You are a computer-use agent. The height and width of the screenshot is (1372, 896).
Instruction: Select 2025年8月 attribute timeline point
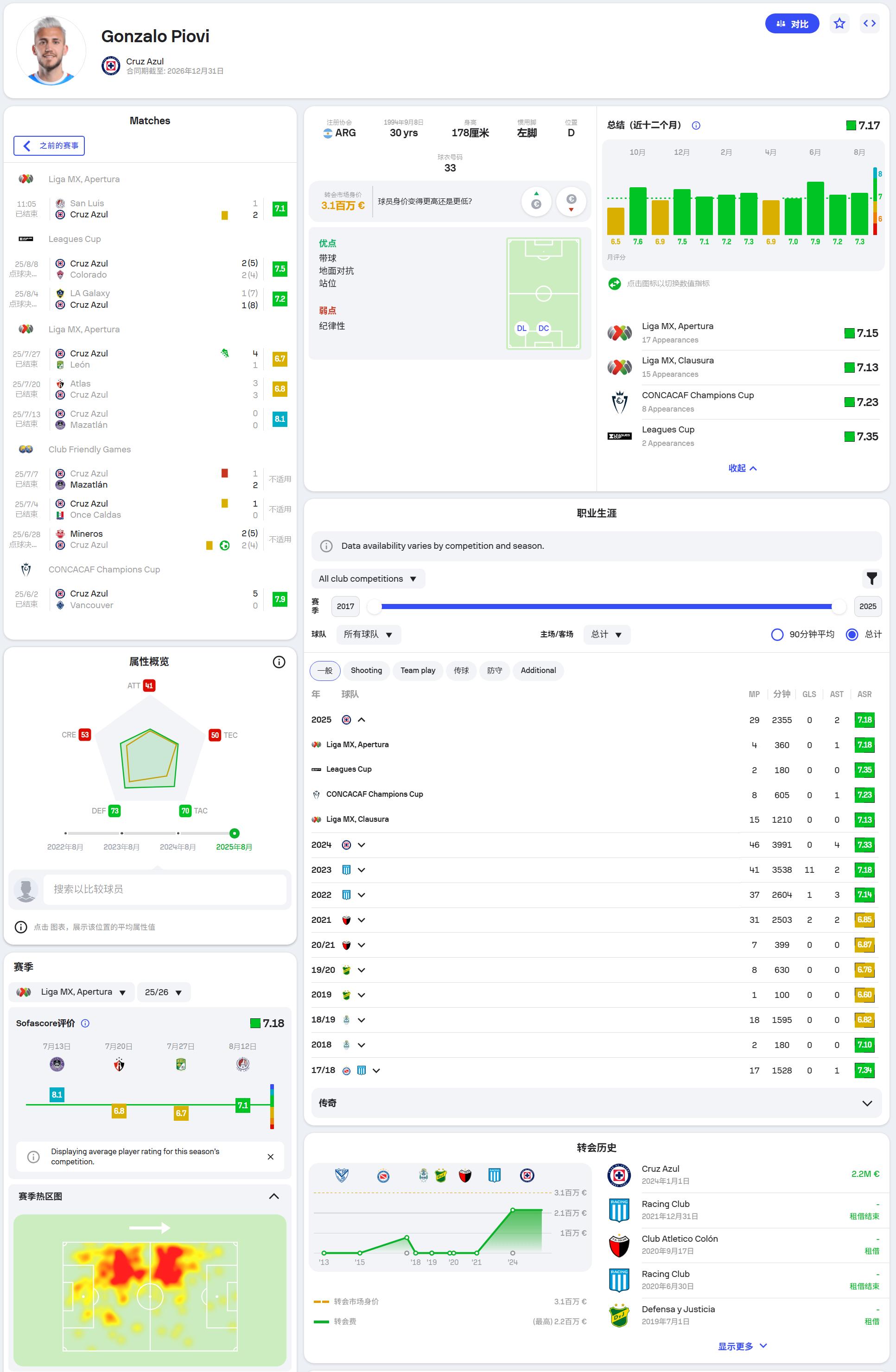(234, 833)
